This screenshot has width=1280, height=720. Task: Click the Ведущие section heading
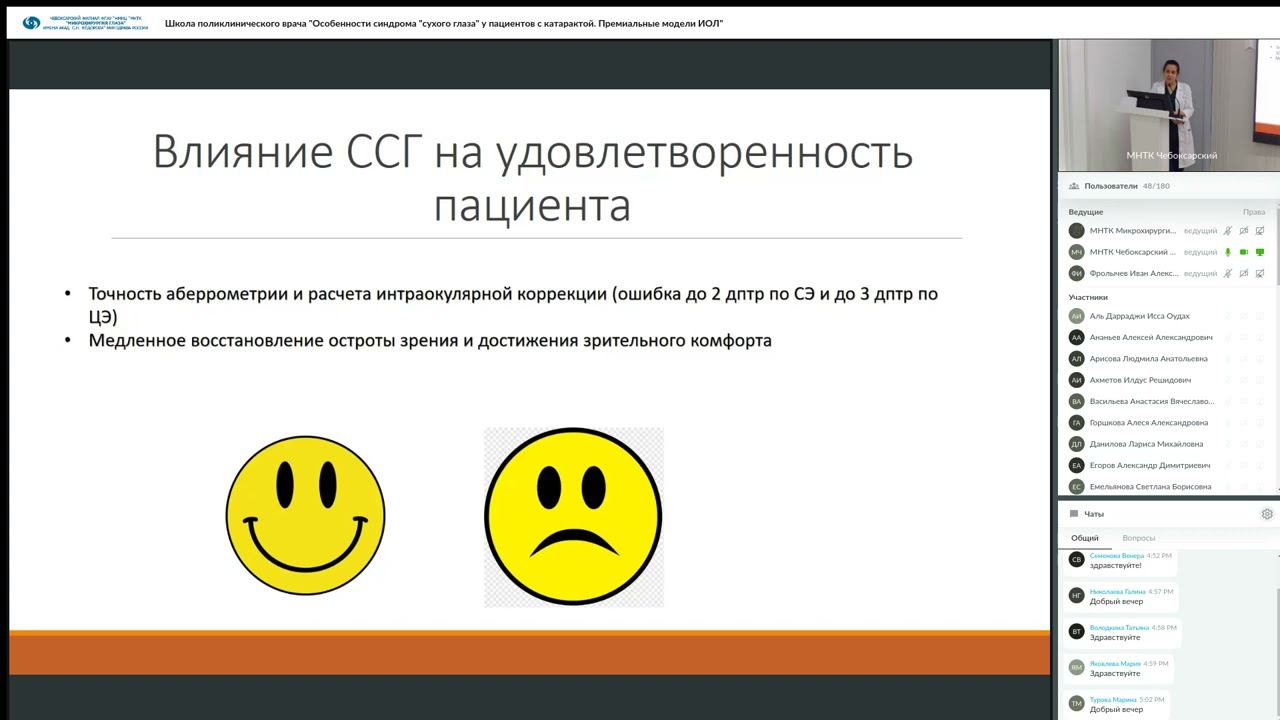coord(1085,212)
